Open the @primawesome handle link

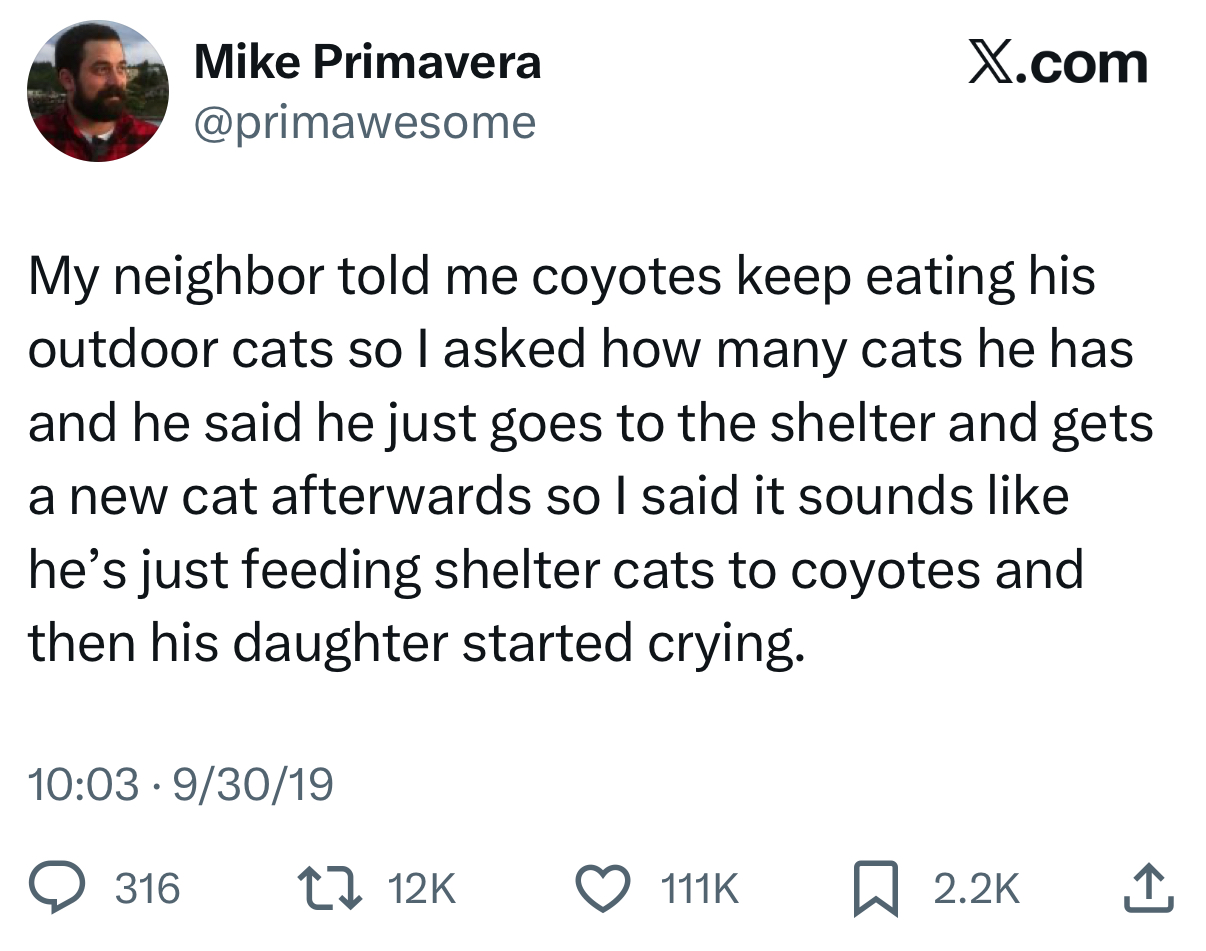pyautogui.click(x=364, y=123)
